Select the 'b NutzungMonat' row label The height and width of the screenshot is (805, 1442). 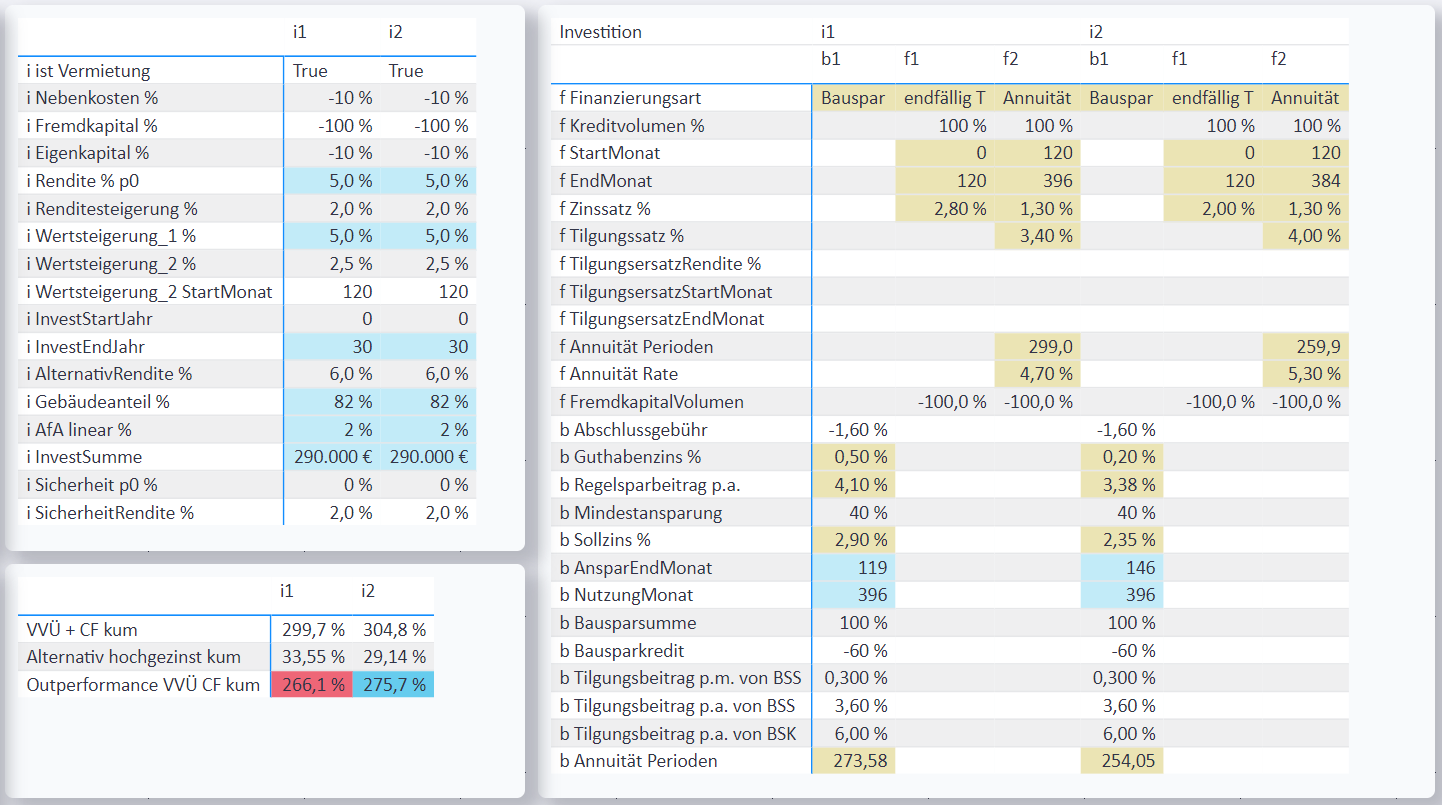pyautogui.click(x=626, y=595)
